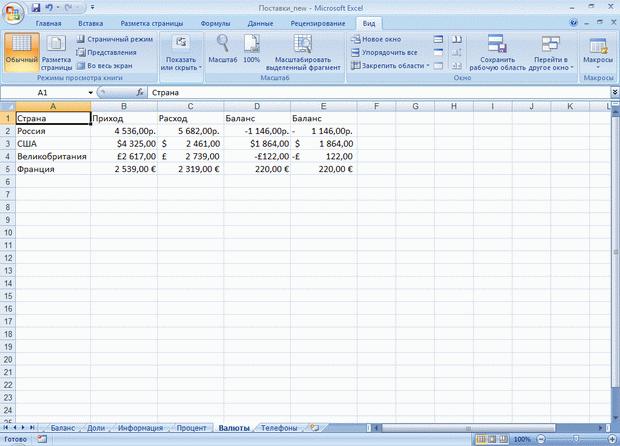This screenshot has height=446, width=620.
Task: Open the Данные ribbon tab
Action: (260, 23)
